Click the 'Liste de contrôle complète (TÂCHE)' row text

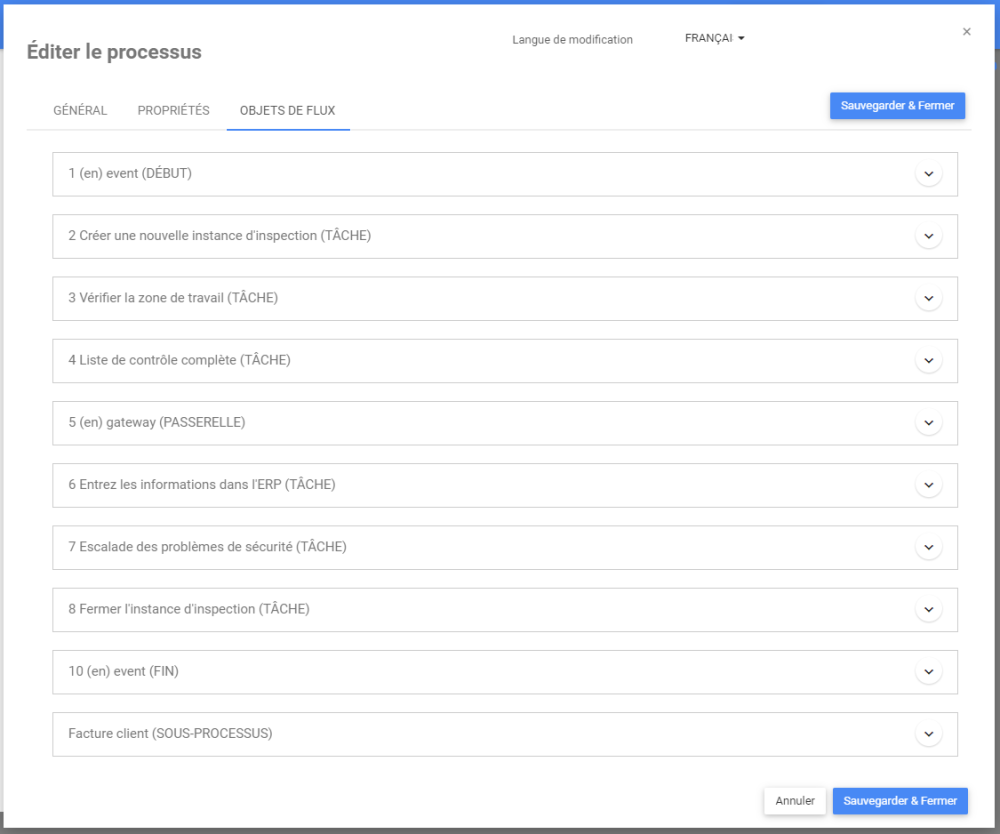coord(179,360)
